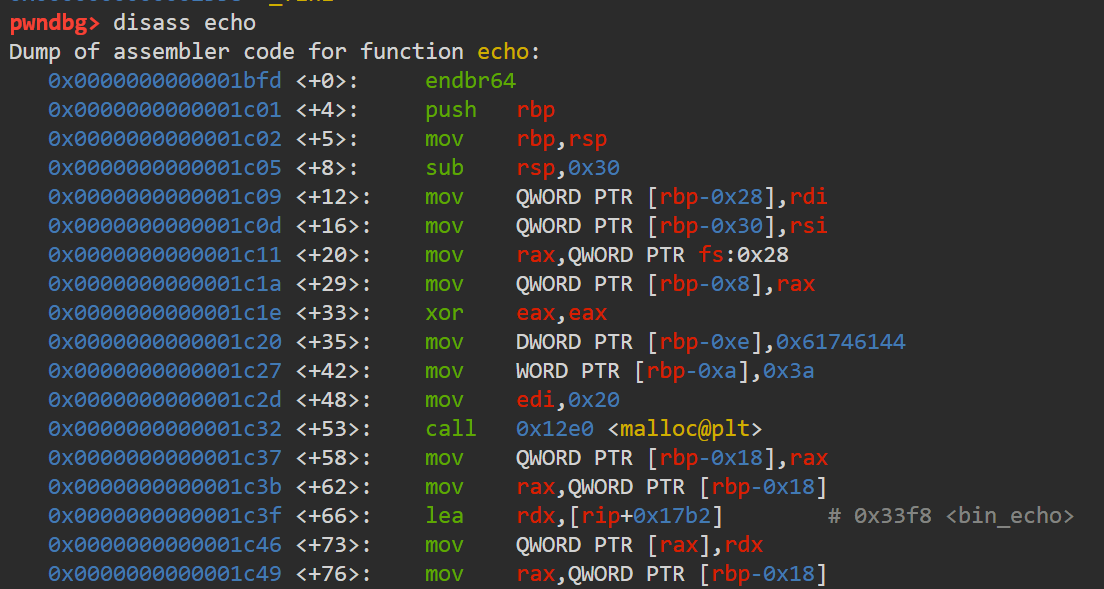The width and height of the screenshot is (1104, 589).
Task: Select the 'lea' instruction mnemonic
Action: [x=444, y=516]
